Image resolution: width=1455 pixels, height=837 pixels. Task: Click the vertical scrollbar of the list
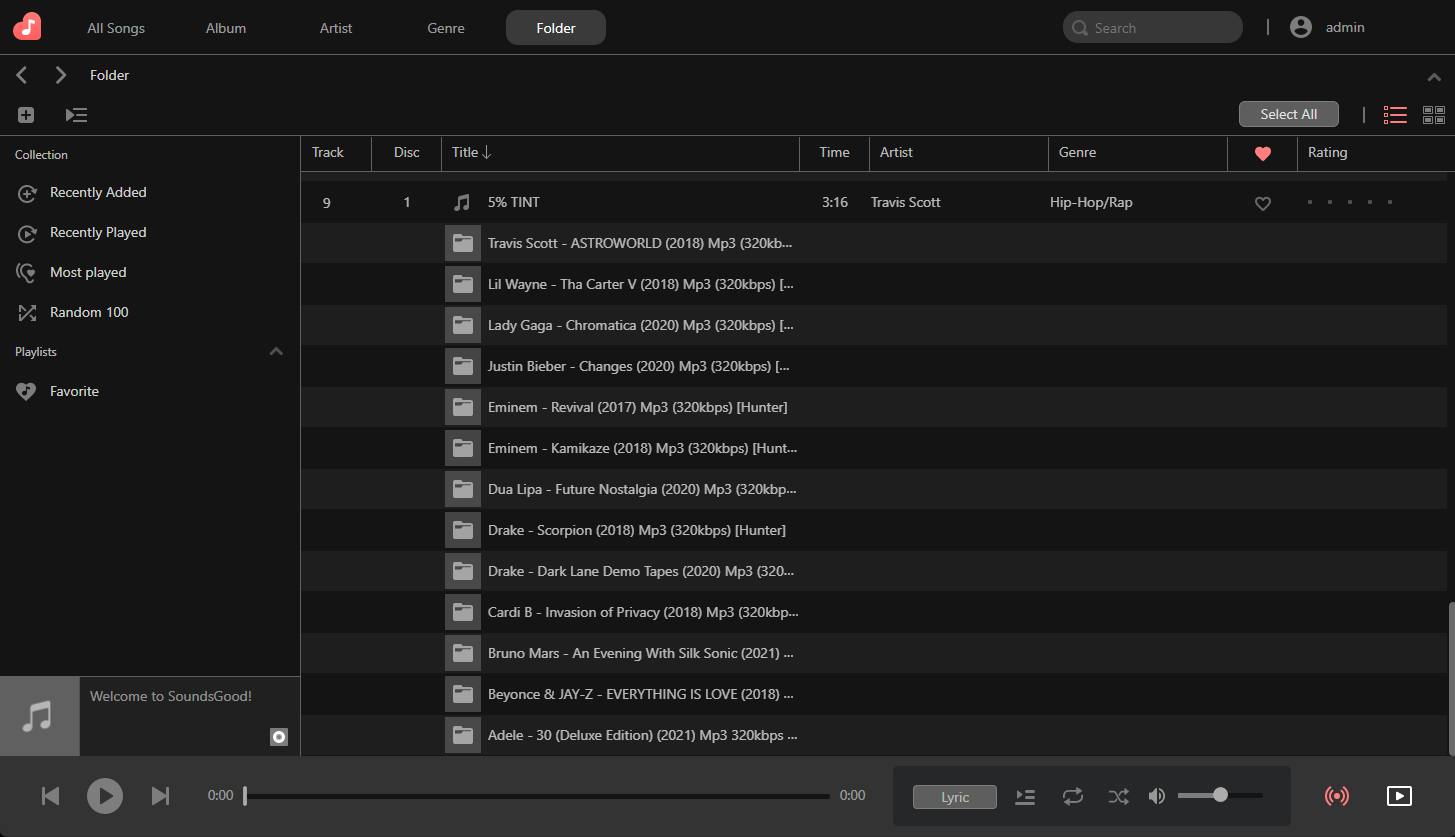click(x=1450, y=678)
